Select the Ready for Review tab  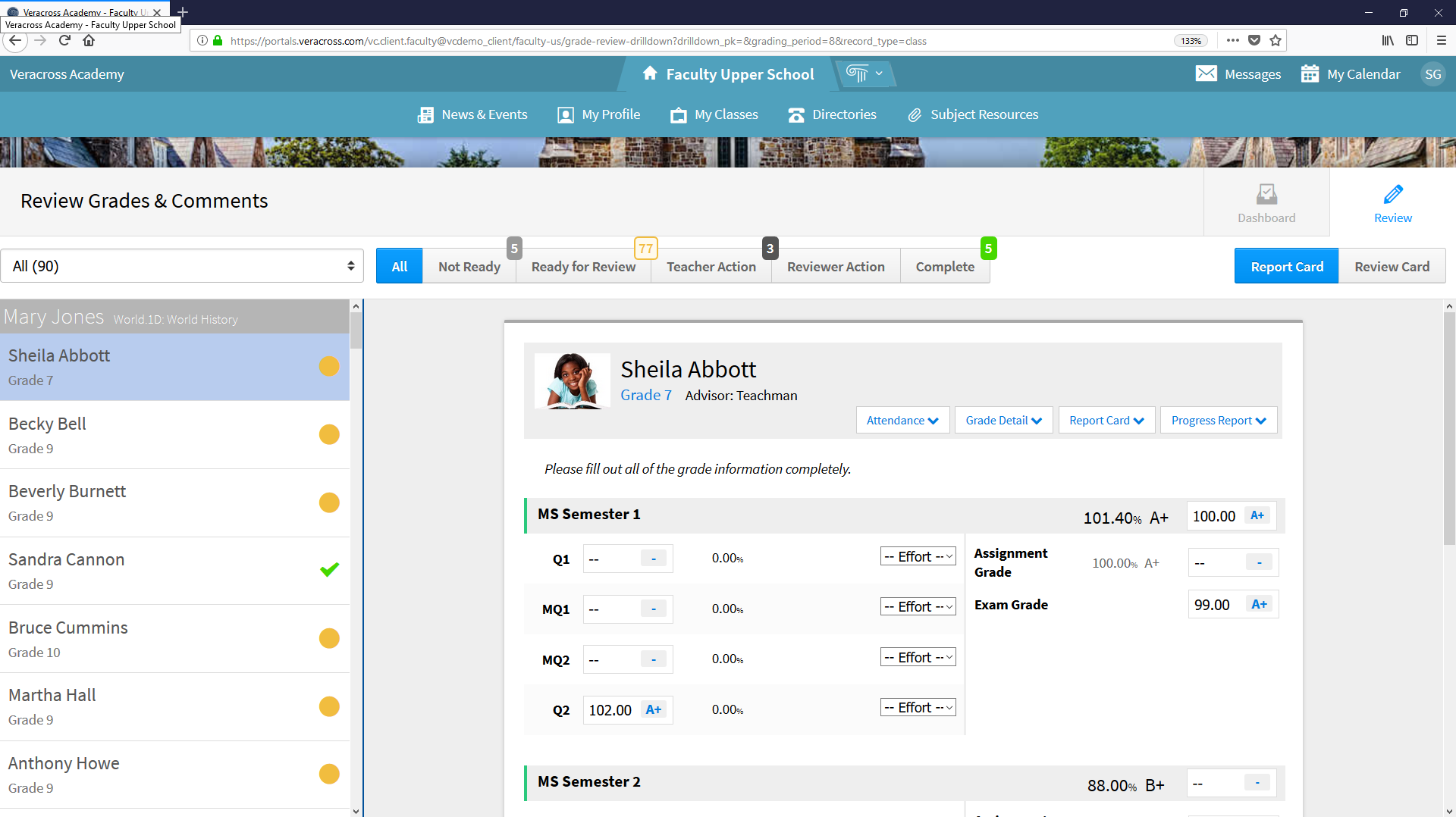583,267
